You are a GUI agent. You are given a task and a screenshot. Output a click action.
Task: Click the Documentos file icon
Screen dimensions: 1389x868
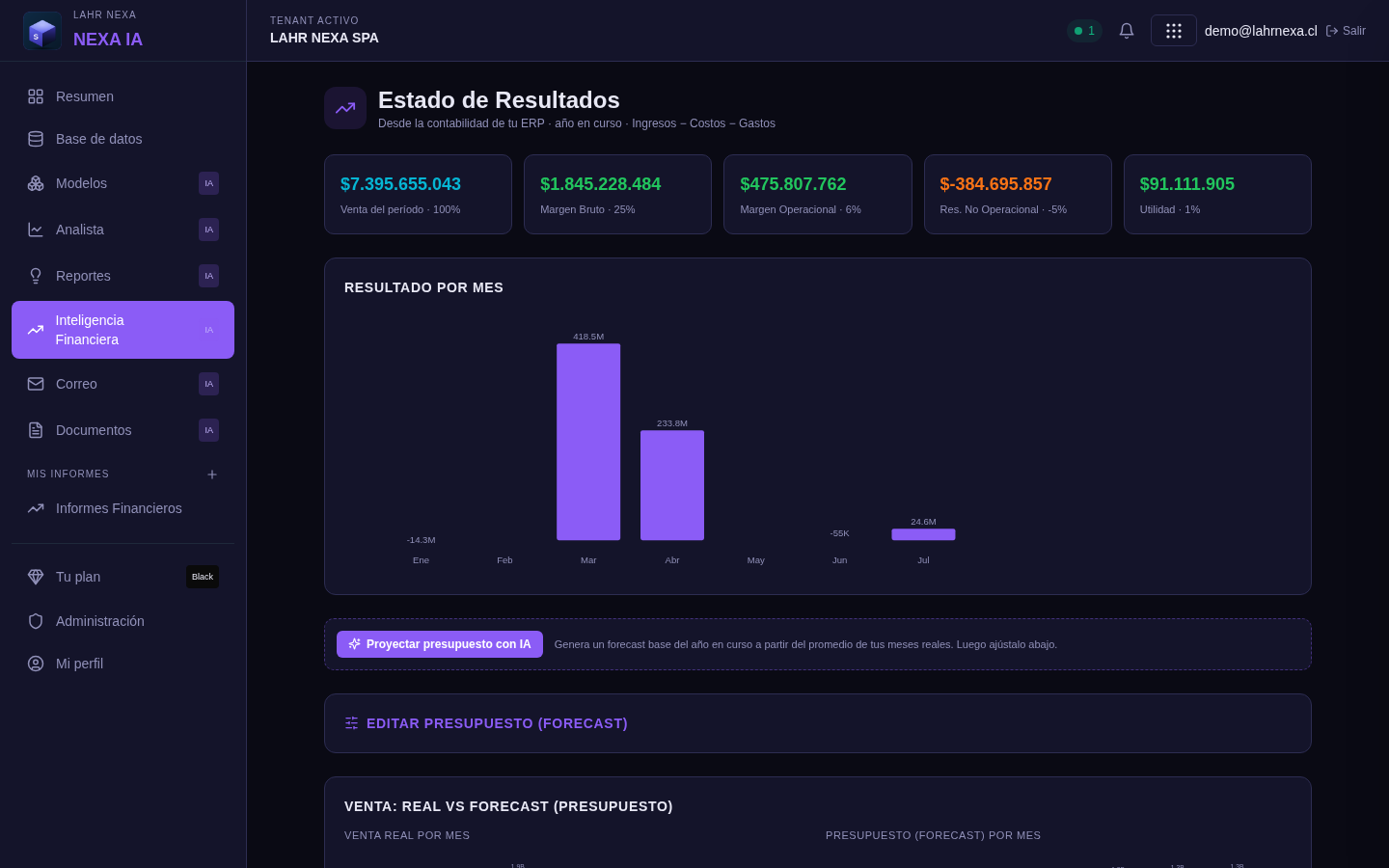tap(36, 430)
